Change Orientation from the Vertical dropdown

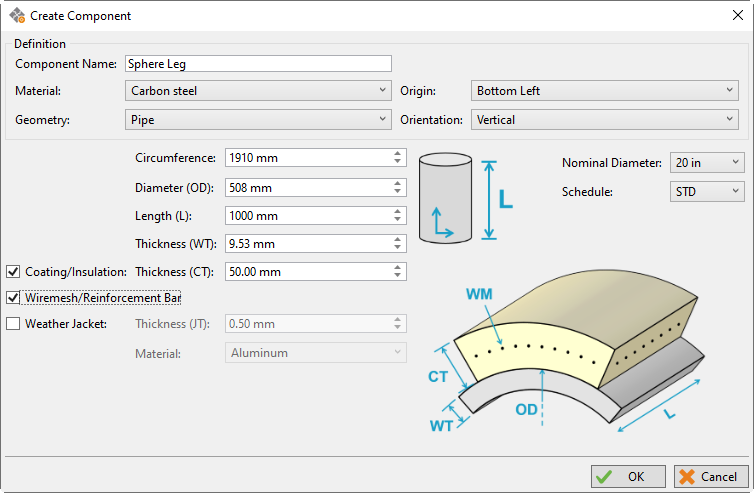pos(604,120)
